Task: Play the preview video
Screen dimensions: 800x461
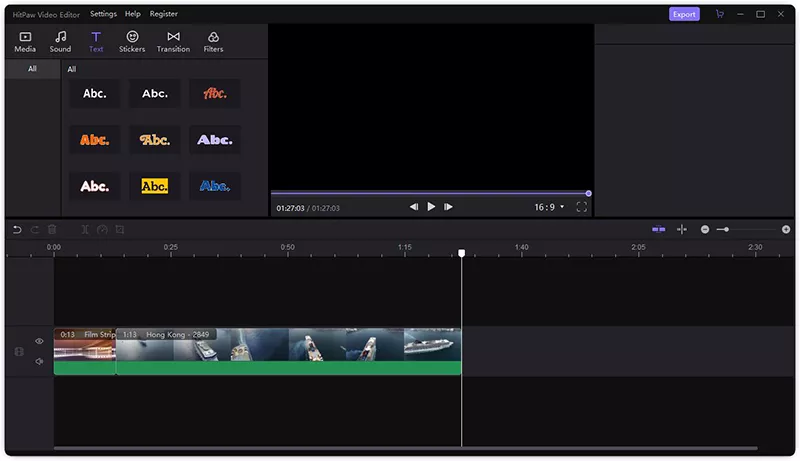Action: point(431,207)
